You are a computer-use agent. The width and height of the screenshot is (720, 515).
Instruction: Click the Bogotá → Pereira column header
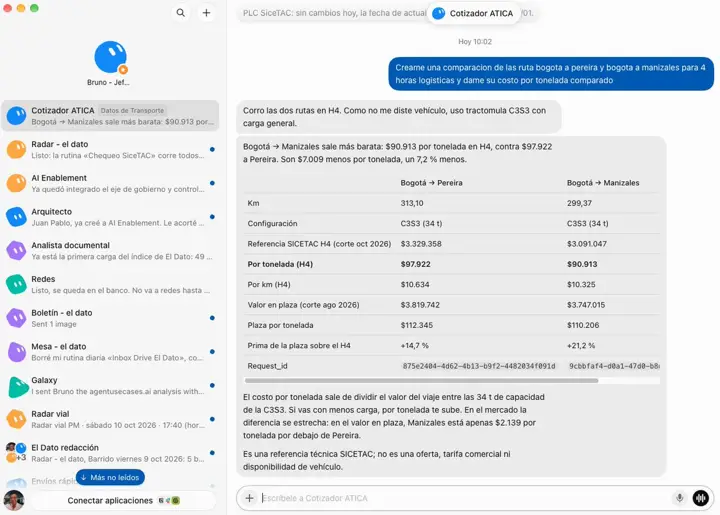coord(431,183)
